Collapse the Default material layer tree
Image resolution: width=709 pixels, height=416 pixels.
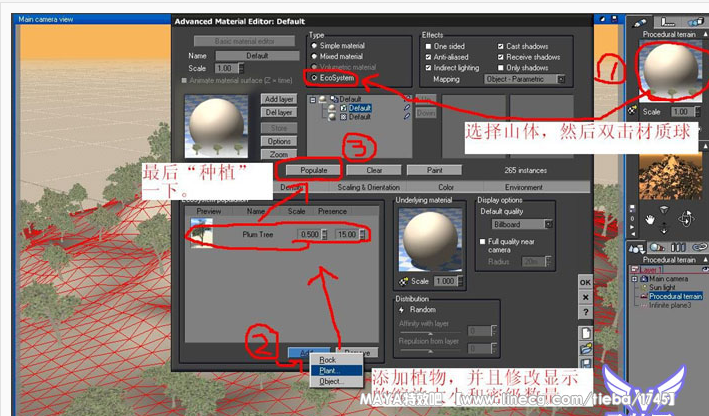pos(314,99)
